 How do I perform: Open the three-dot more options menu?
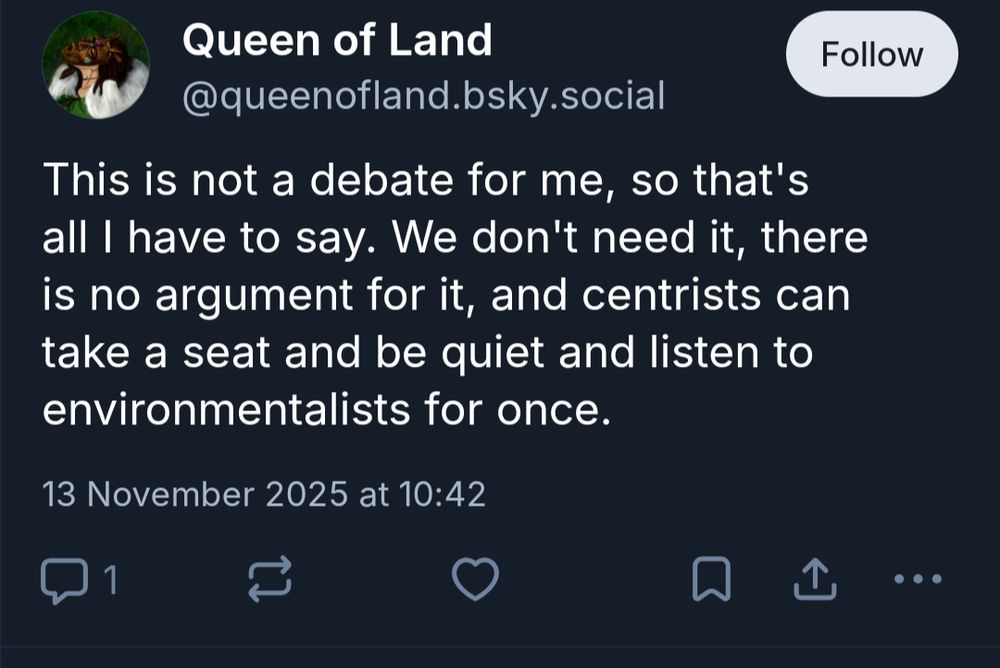point(917,579)
